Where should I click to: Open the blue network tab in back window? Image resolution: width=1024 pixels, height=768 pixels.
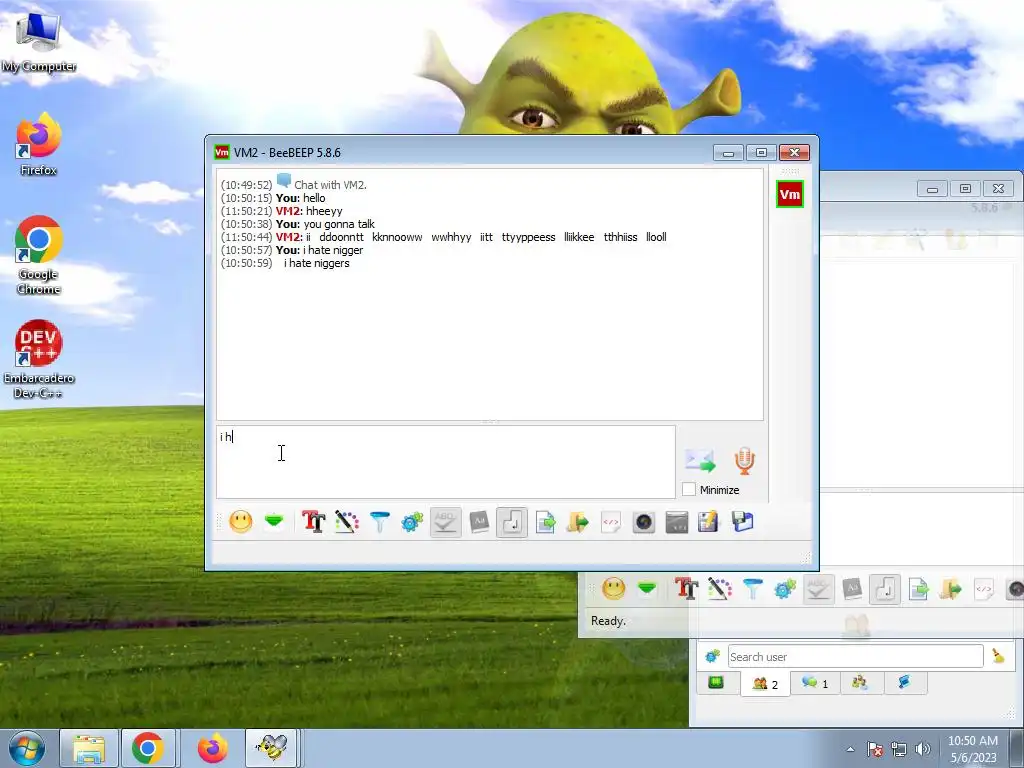[x=904, y=683]
